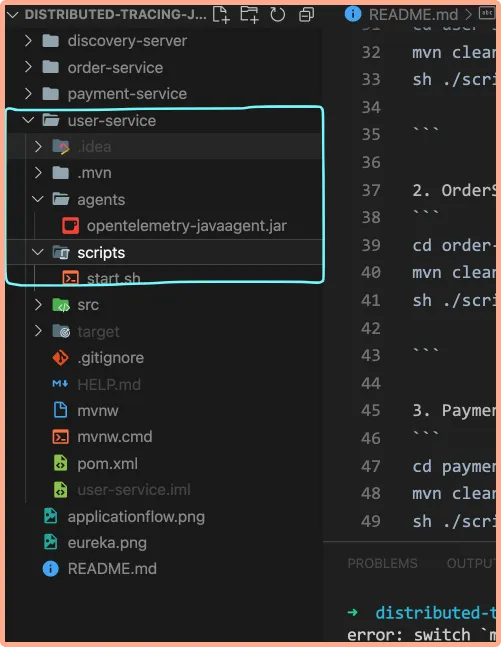Click line number 45 in the editor
This screenshot has width=501, height=647.
(x=371, y=410)
